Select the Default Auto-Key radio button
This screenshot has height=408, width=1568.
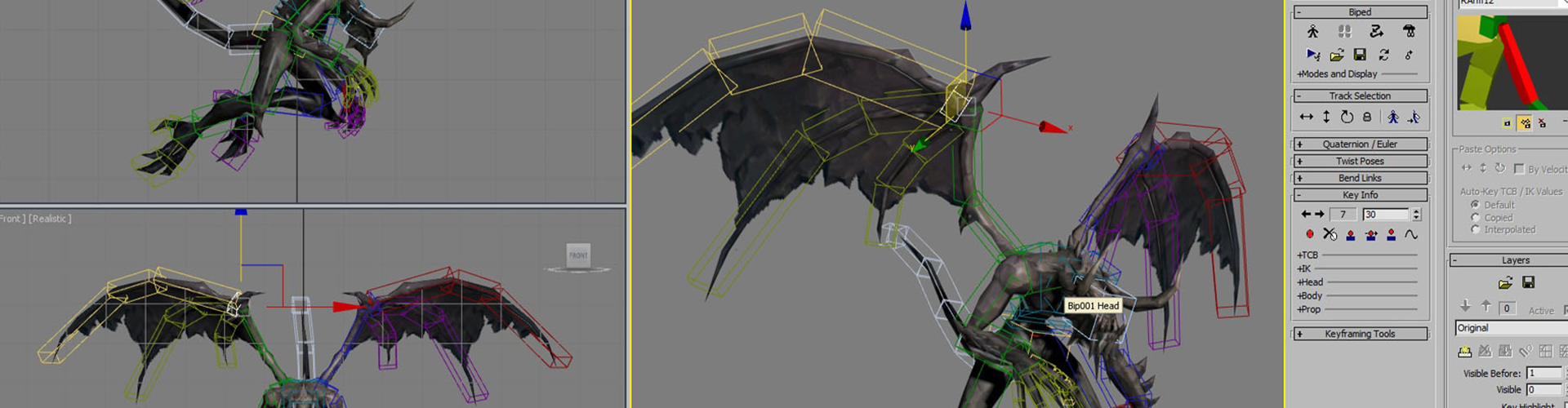coord(1475,204)
